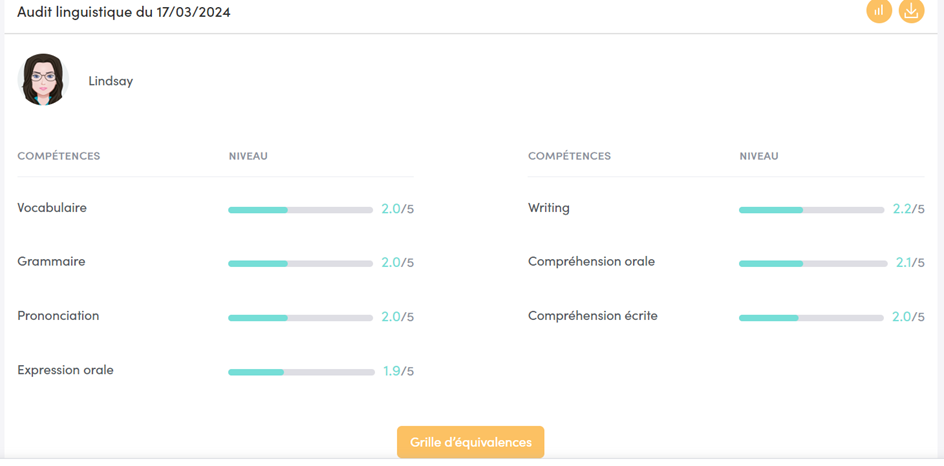This screenshot has width=944, height=466.
Task: Click the orange bar chart statistics icon
Action: pyautogui.click(x=879, y=11)
